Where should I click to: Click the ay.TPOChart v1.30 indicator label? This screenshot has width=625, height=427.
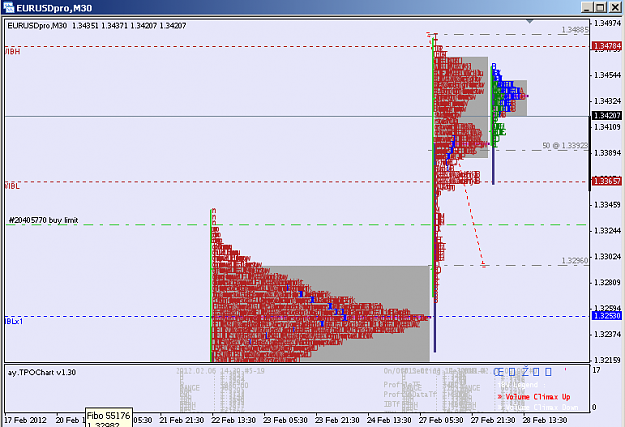(x=42, y=372)
